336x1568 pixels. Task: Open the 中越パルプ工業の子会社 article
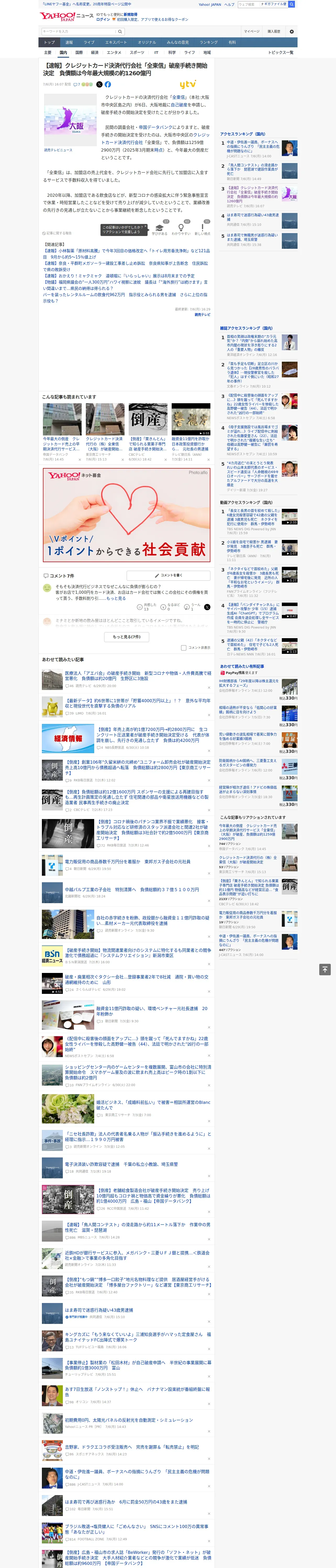[x=132, y=889]
